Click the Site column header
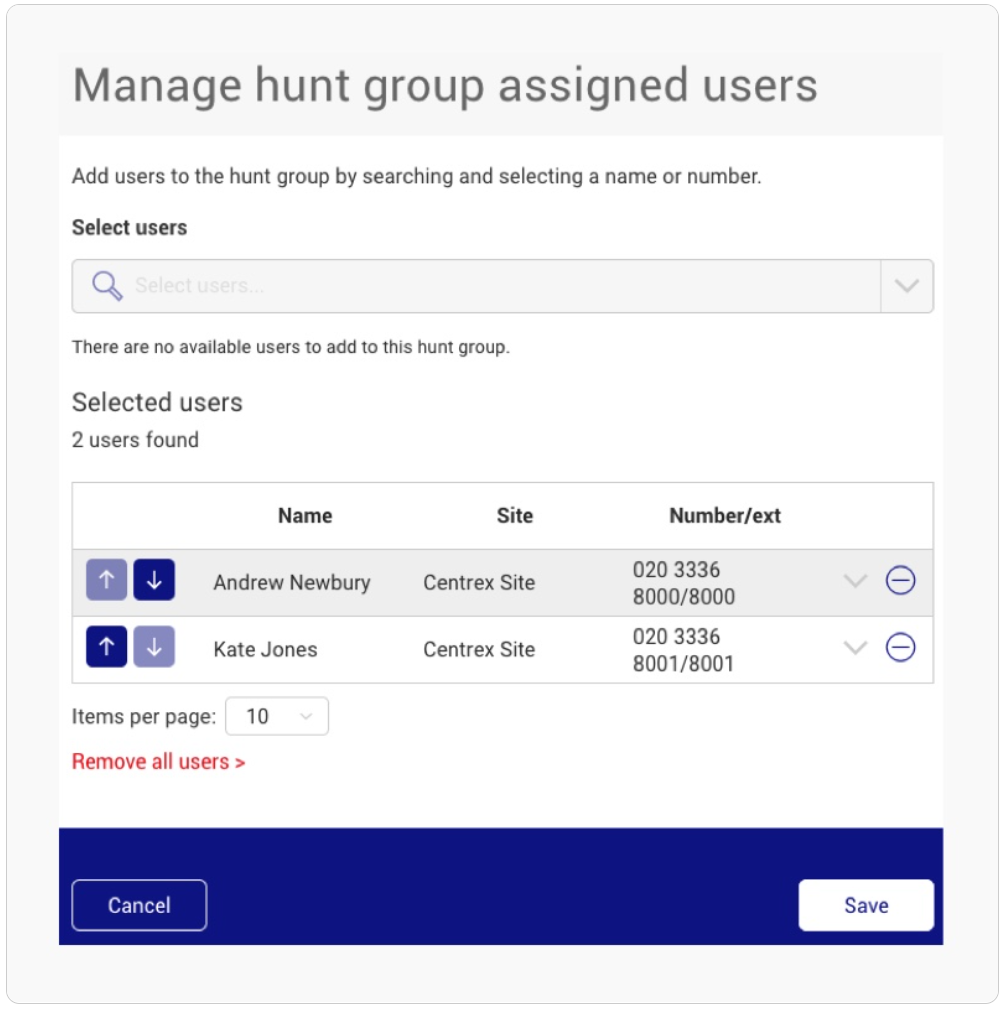This screenshot has width=1005, height=1011. tap(514, 516)
